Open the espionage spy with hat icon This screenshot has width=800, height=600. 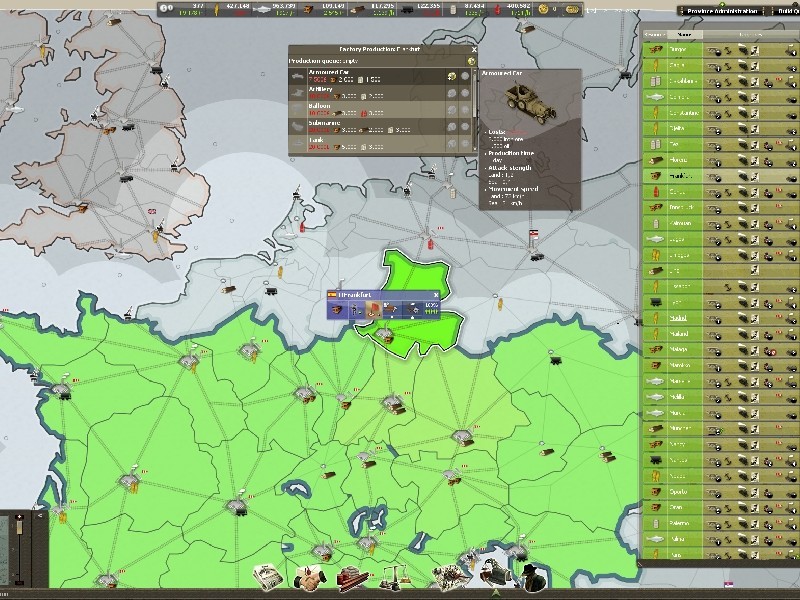tap(533, 577)
